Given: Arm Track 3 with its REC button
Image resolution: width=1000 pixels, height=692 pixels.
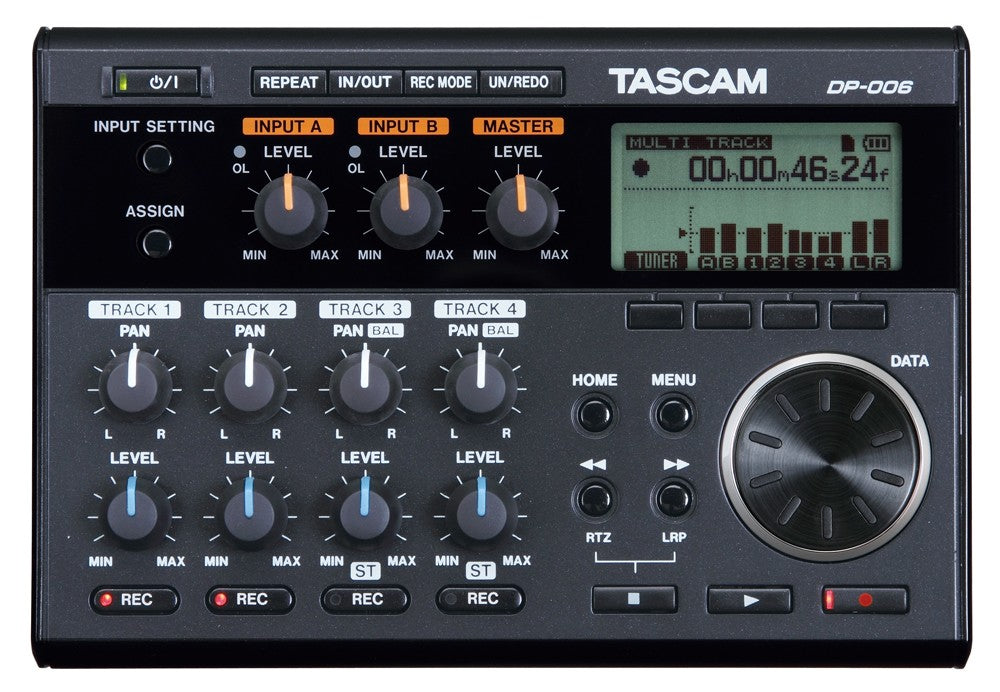Looking at the screenshot, I should tap(365, 600).
